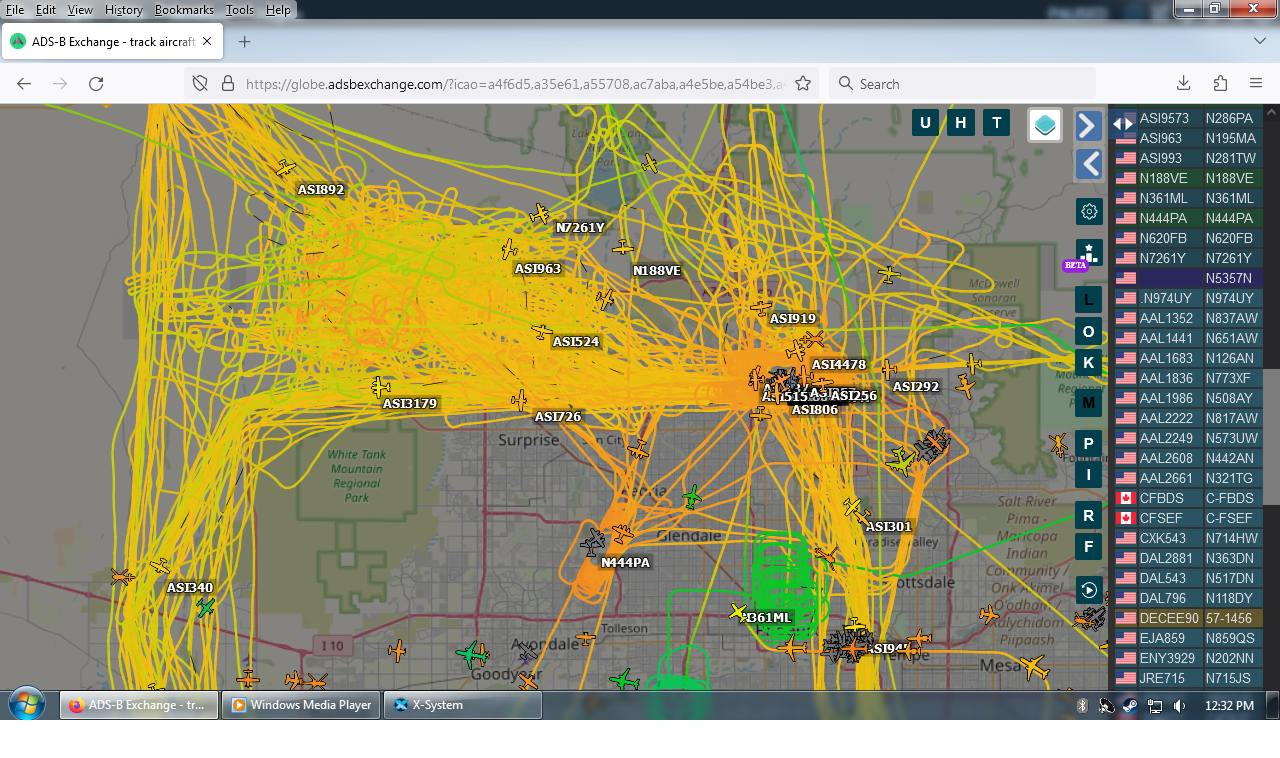Open the Firefox application menu
The image size is (1280, 758).
(x=1256, y=84)
